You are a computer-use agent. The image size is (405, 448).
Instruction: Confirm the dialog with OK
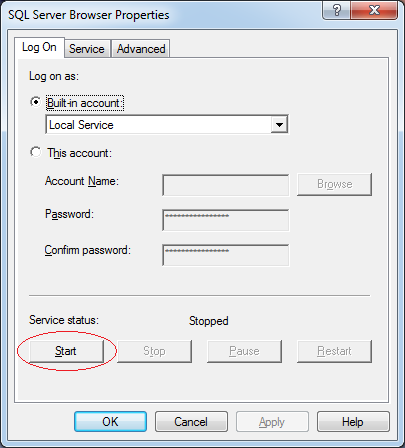pyautogui.click(x=110, y=422)
